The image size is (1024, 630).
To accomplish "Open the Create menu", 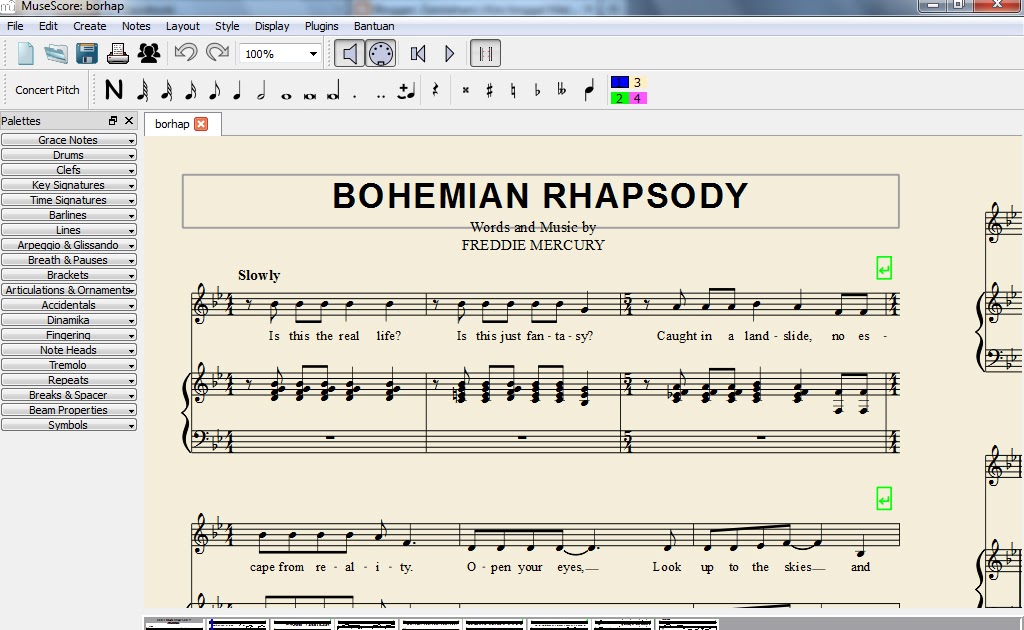I will [89, 26].
